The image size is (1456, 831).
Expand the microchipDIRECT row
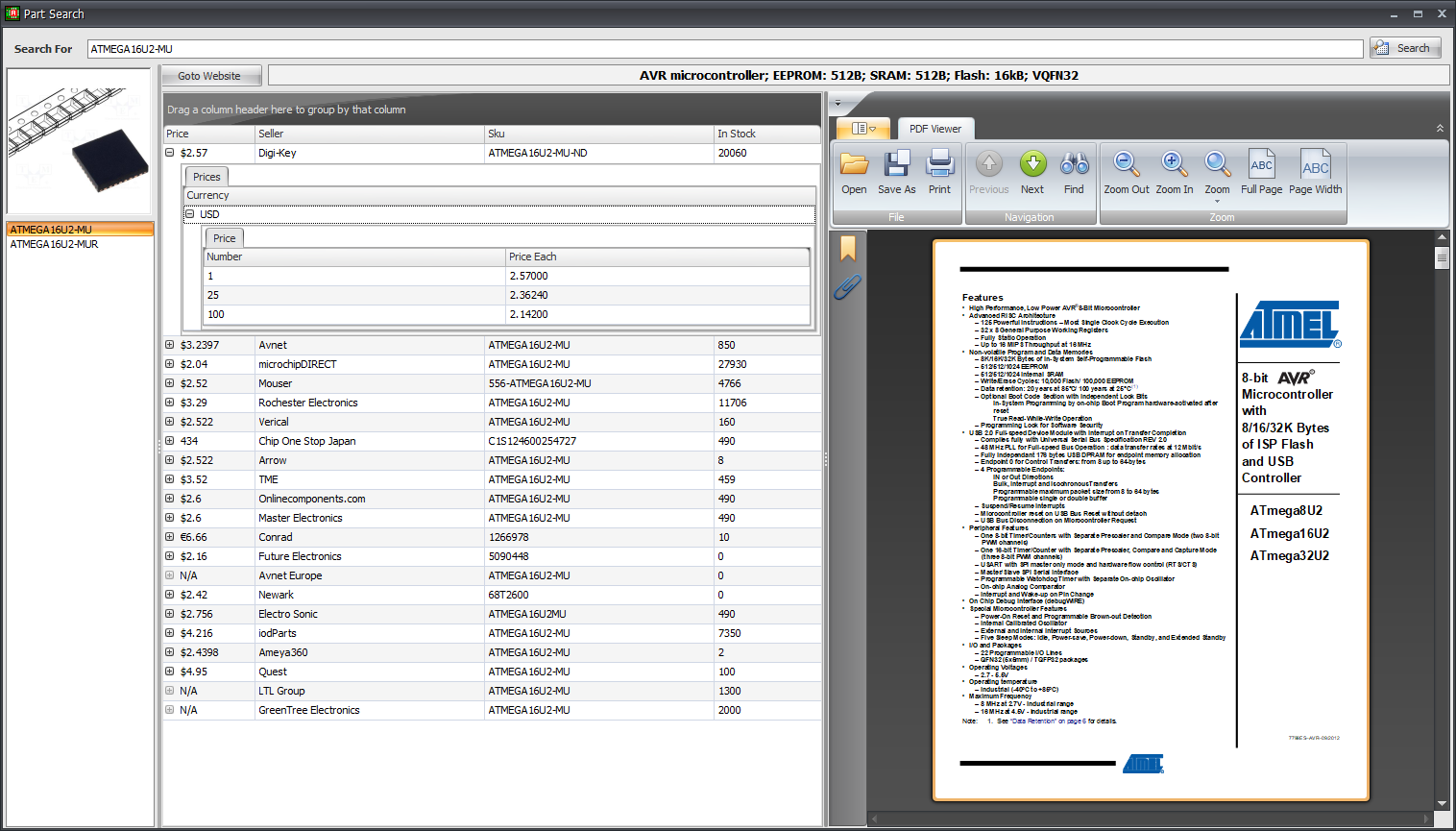[169, 364]
